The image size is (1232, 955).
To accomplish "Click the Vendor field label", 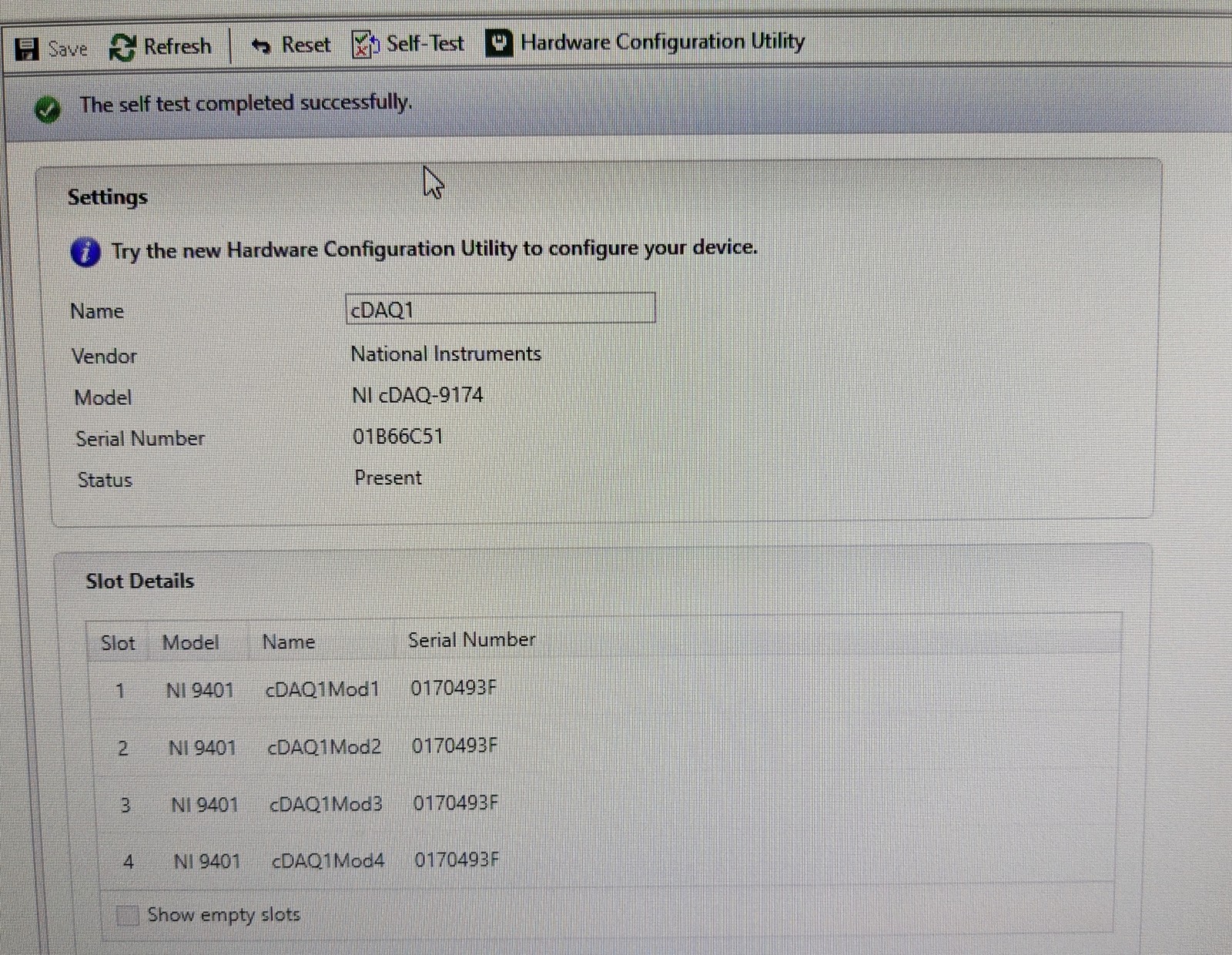I will click(104, 357).
